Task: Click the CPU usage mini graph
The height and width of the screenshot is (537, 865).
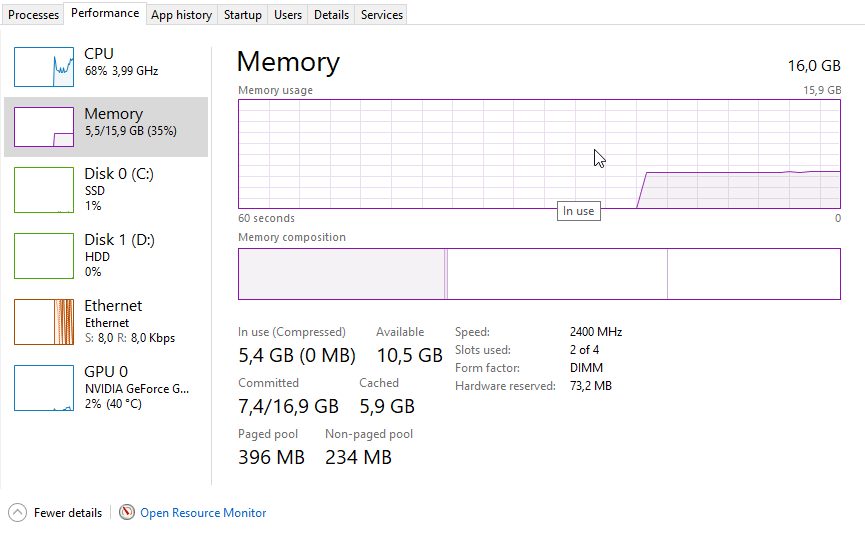Action: pos(44,67)
